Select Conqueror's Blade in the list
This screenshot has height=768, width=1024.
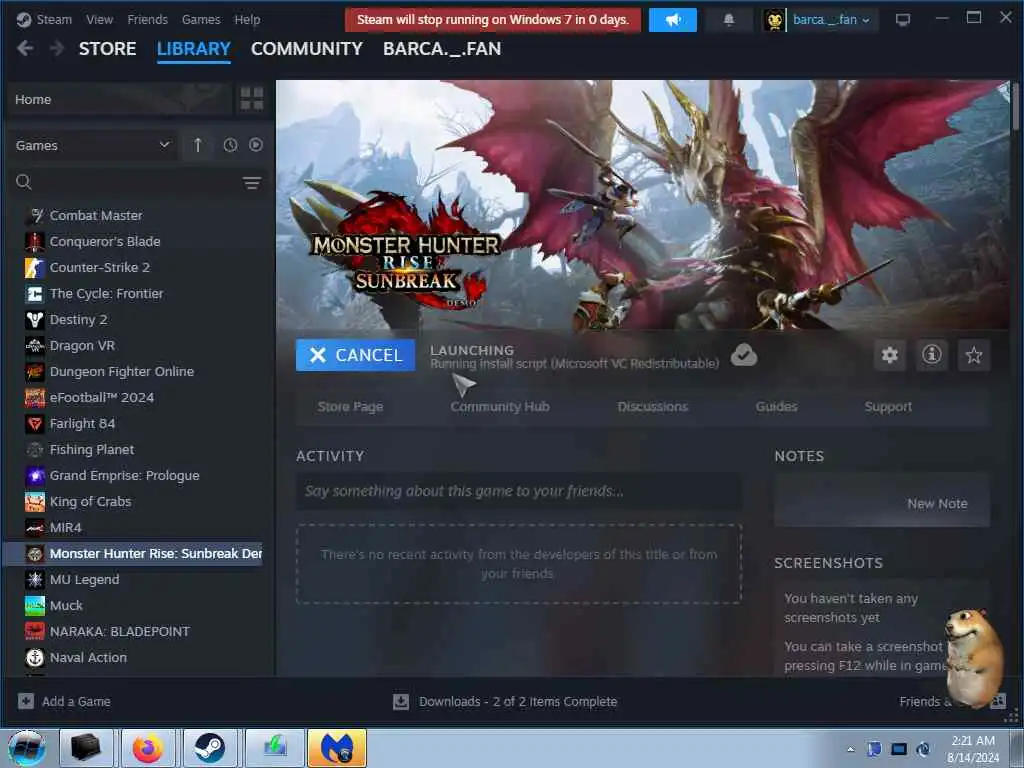point(104,242)
